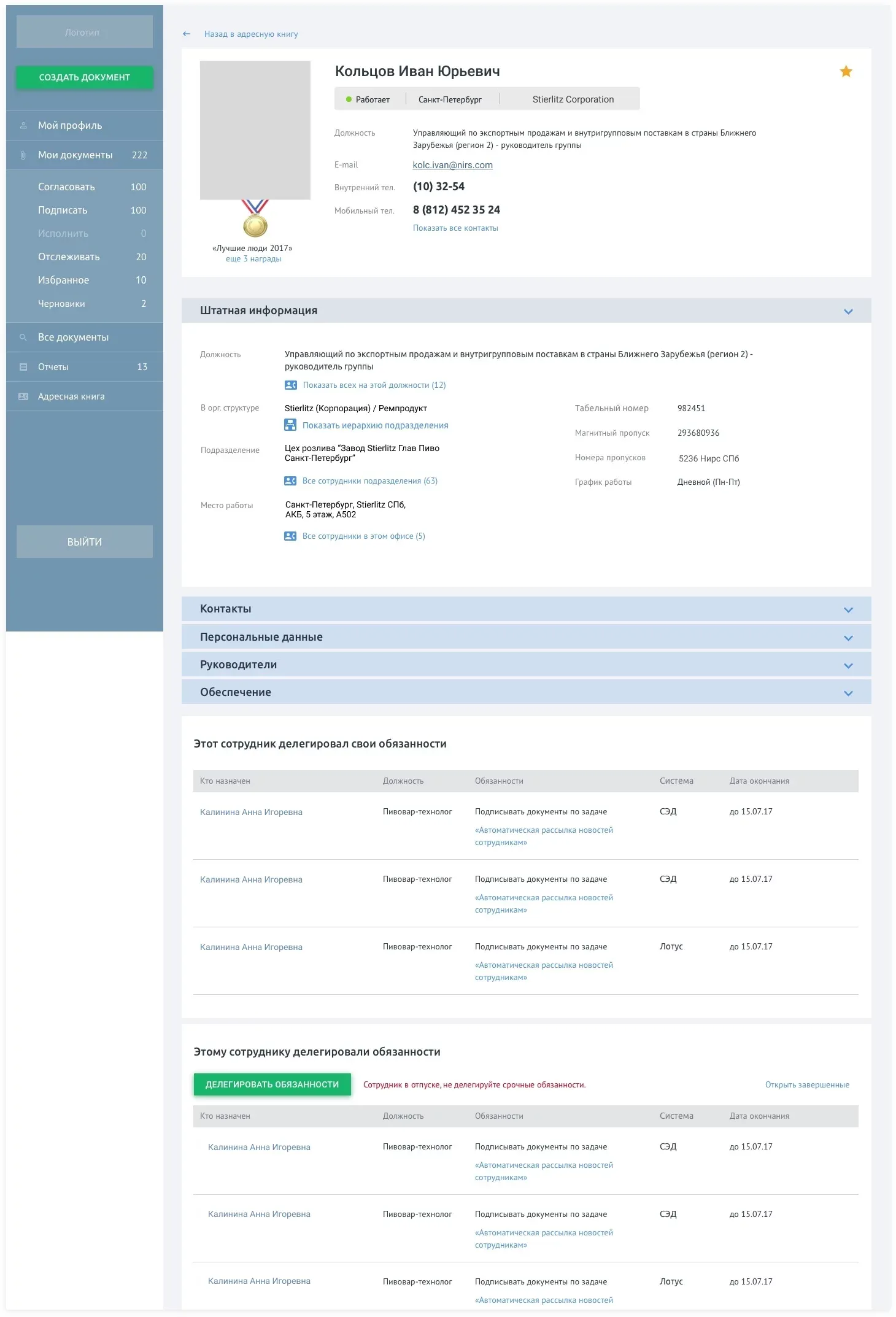Expand the Контакты section
896x1317 pixels.
(526, 609)
